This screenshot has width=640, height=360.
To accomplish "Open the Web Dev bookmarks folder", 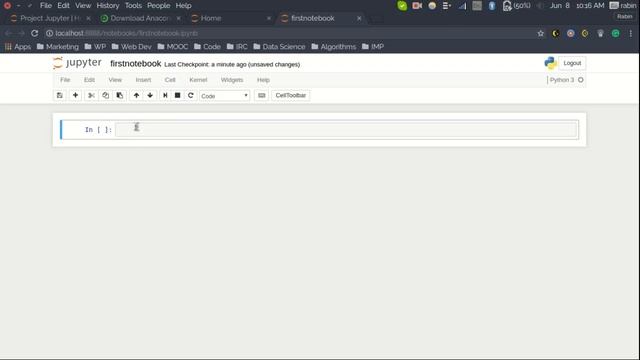I will [131, 47].
